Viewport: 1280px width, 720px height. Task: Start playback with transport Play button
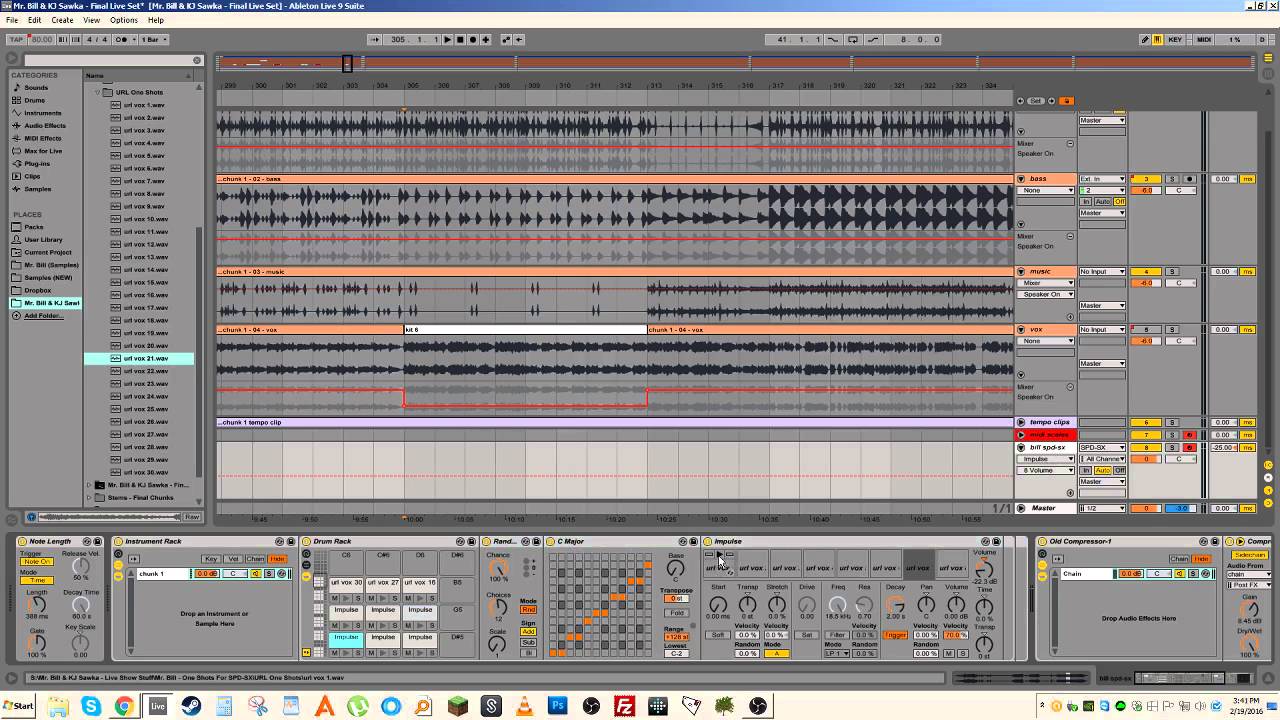pyautogui.click(x=447, y=39)
